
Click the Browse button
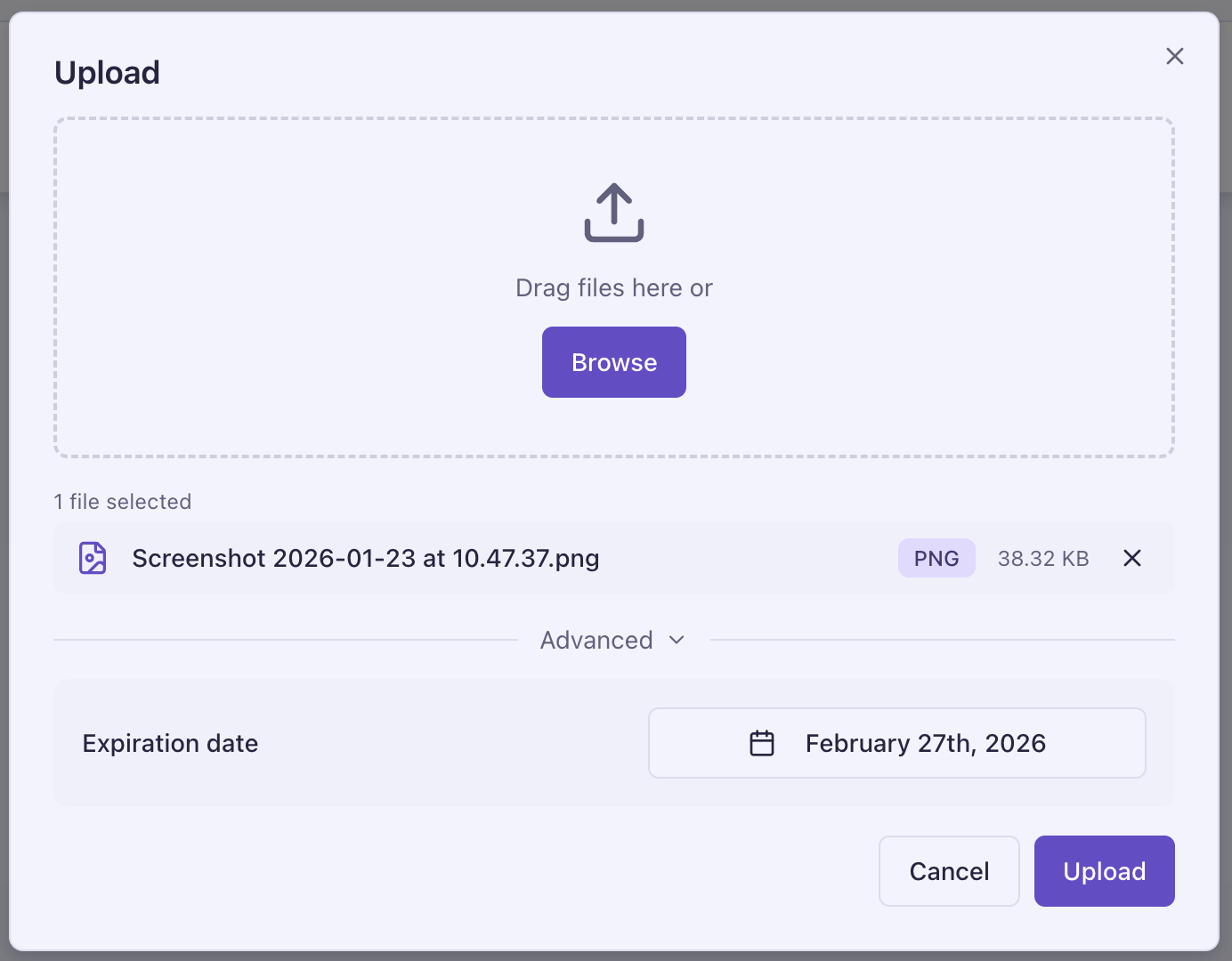613,362
